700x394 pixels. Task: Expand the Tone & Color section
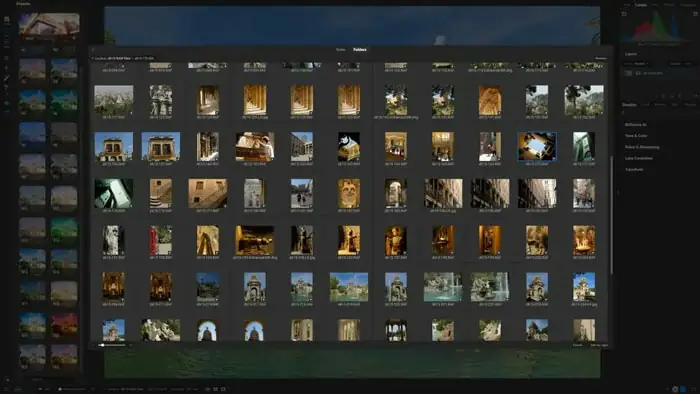click(636, 136)
